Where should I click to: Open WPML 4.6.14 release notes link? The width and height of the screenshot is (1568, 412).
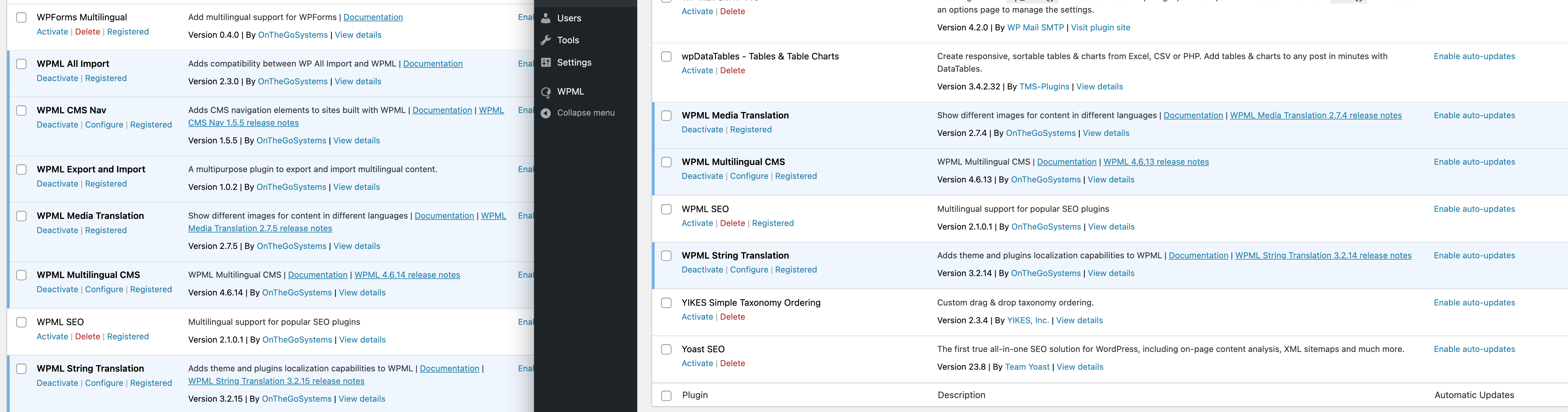coord(407,275)
